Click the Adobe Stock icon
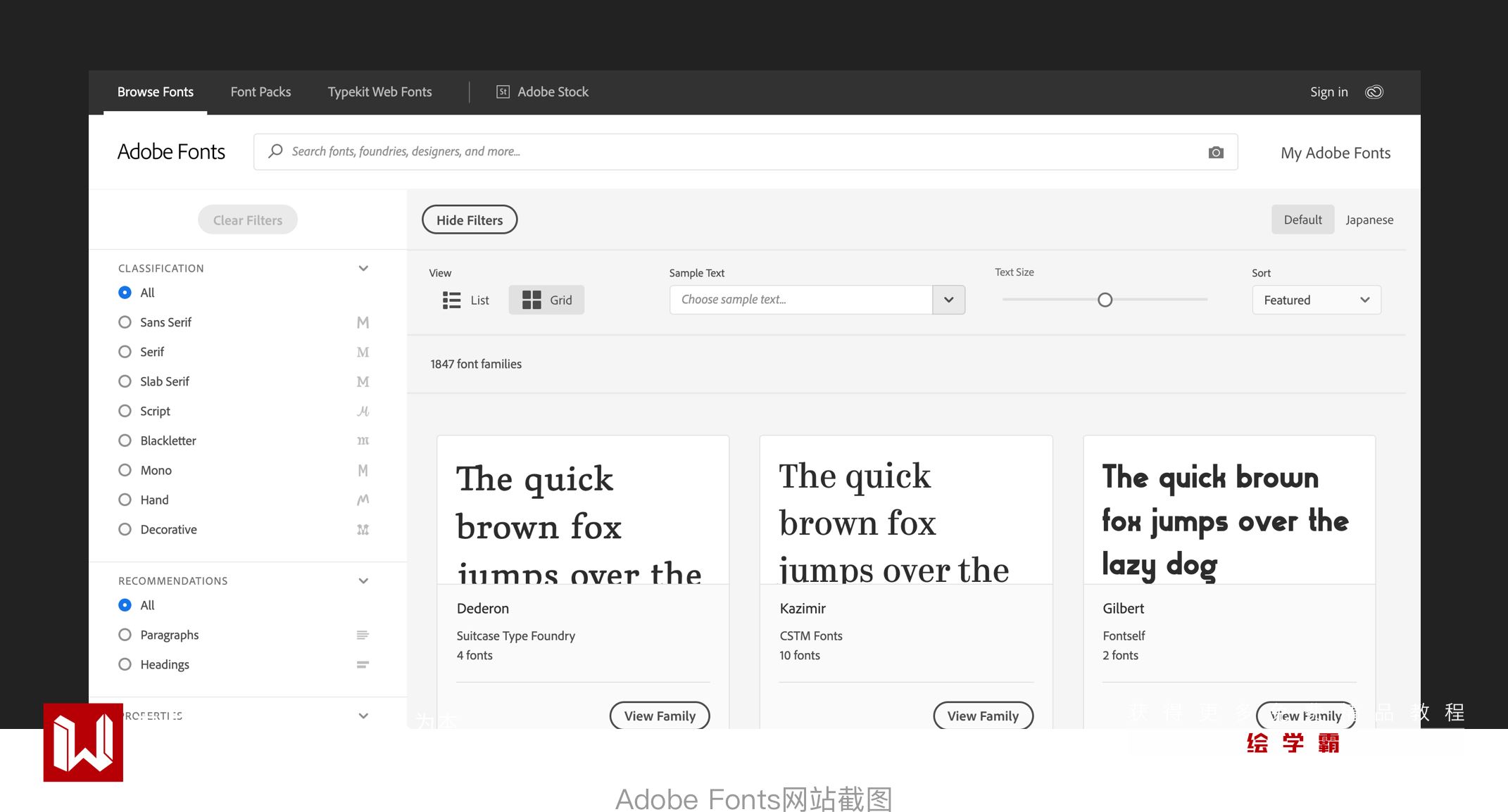This screenshot has width=1508, height=812. tap(503, 92)
